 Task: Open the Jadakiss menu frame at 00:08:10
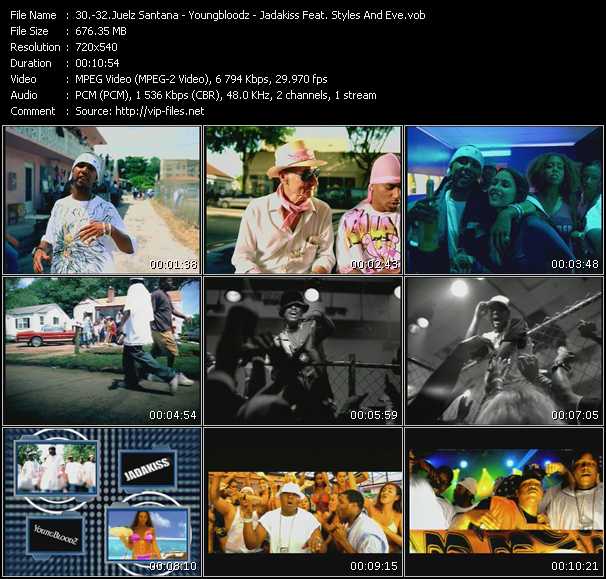[x=102, y=502]
